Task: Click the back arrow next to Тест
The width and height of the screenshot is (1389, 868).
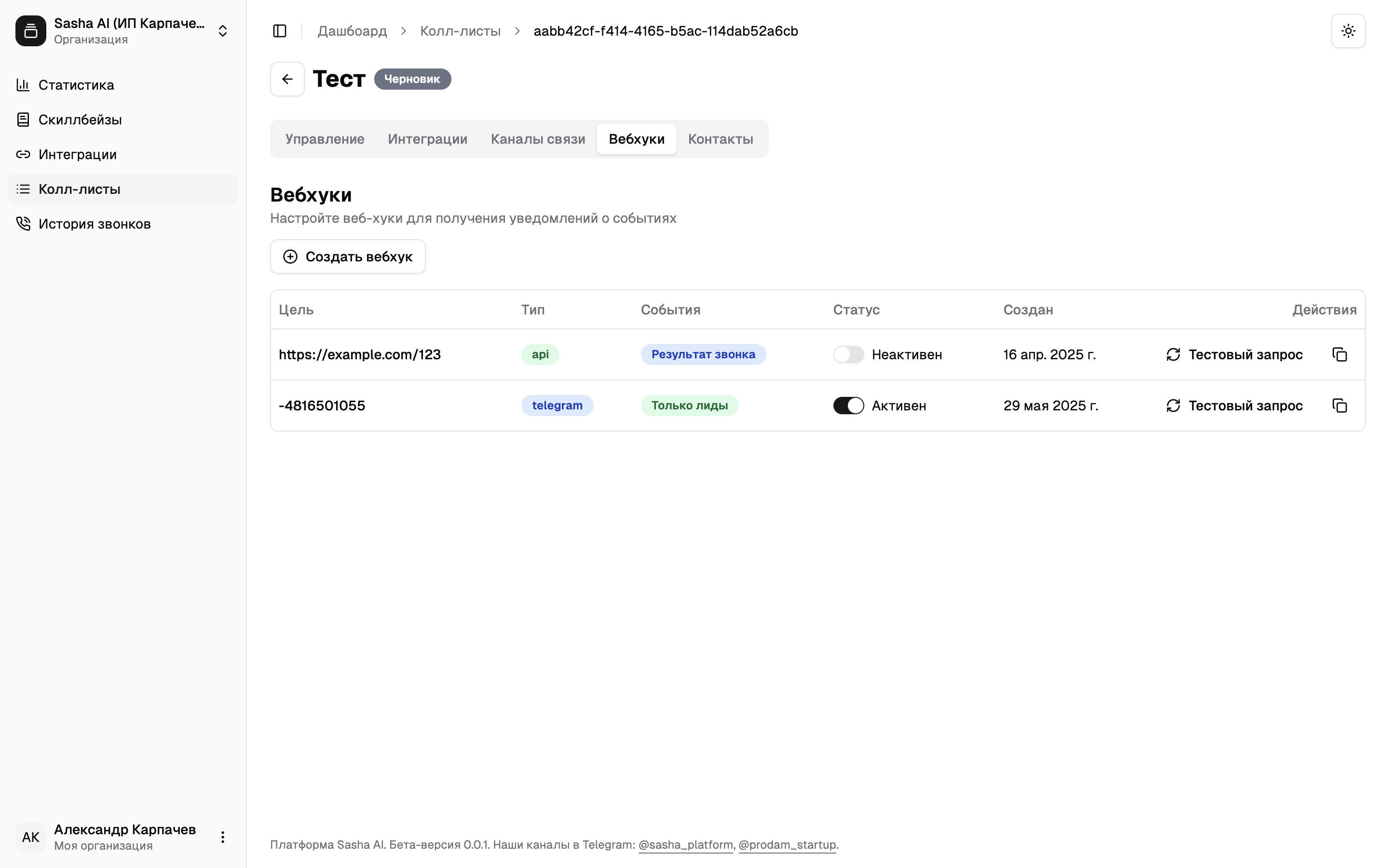Action: 287,79
